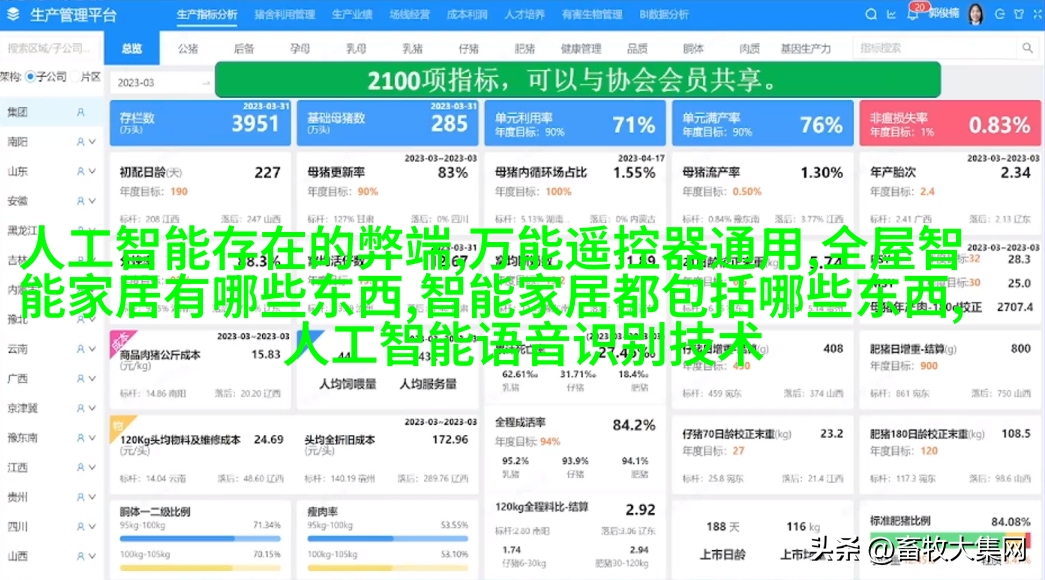Click the person icon in 安徽 row
This screenshot has height=580, width=1045.
coord(81,201)
